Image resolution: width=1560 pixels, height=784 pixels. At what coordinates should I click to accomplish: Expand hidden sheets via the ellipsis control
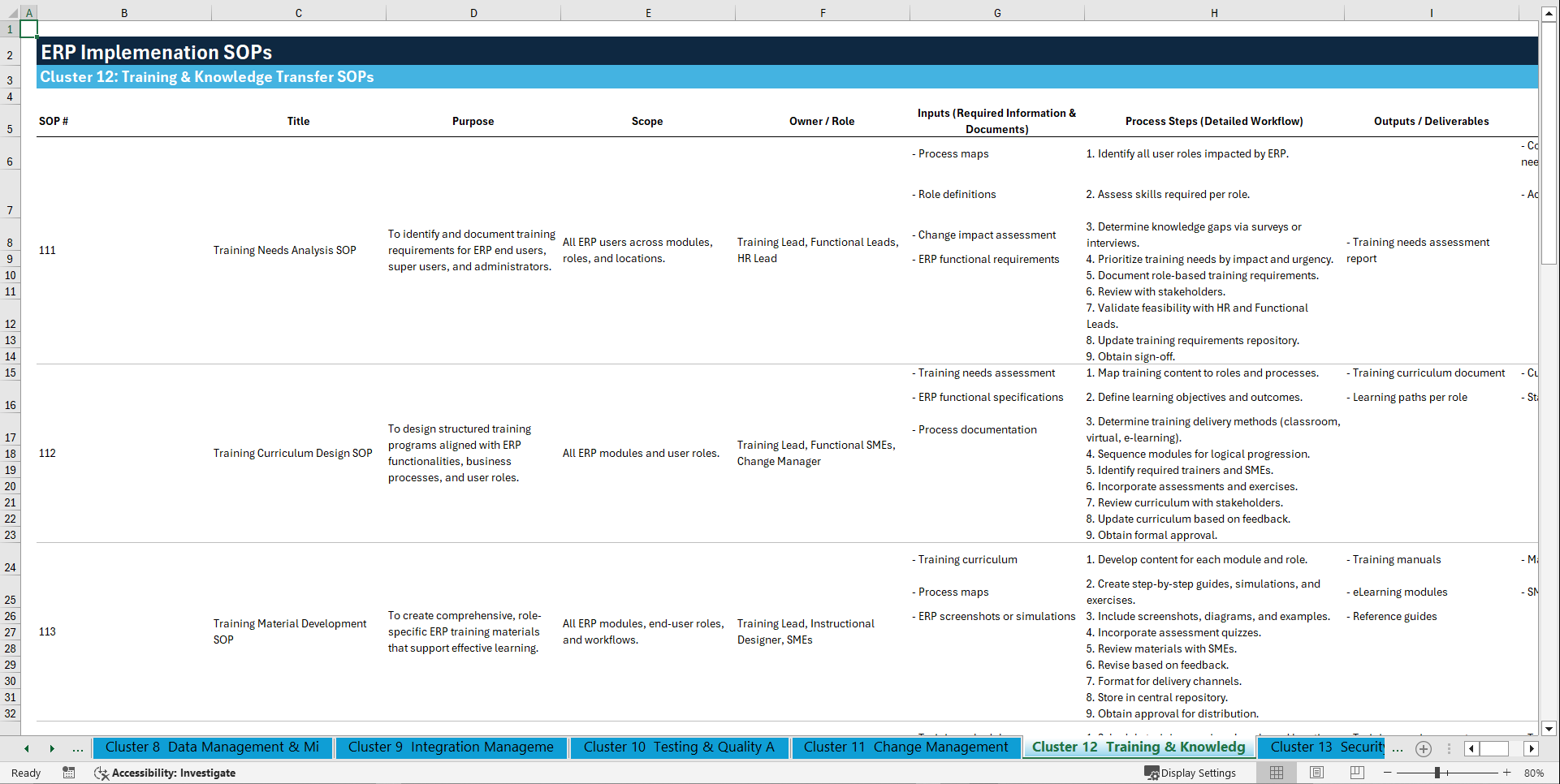(x=78, y=748)
